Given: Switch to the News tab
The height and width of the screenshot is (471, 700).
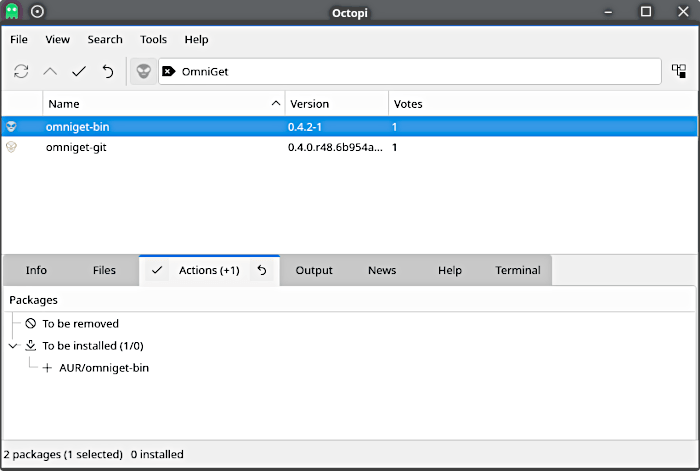Looking at the screenshot, I should pyautogui.click(x=382, y=270).
